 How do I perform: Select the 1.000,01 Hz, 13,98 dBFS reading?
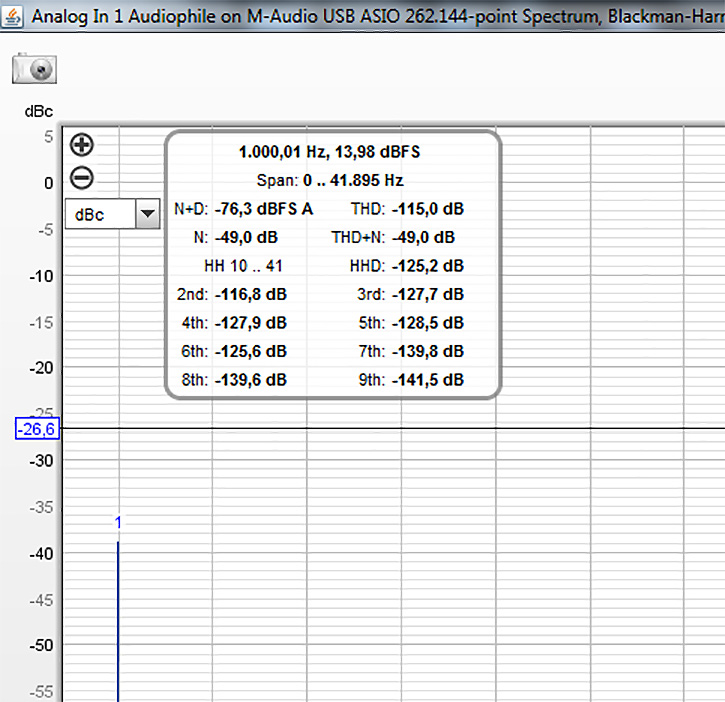(329, 152)
